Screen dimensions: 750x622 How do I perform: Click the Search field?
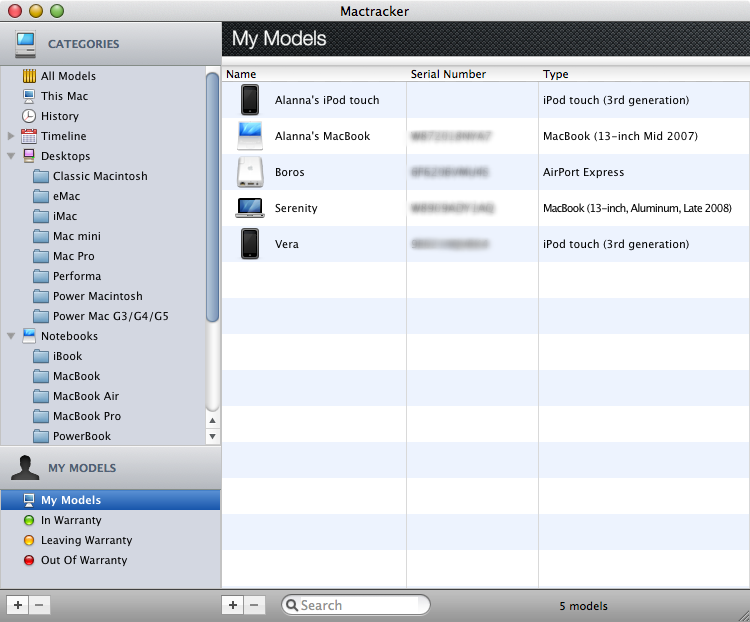tap(356, 605)
